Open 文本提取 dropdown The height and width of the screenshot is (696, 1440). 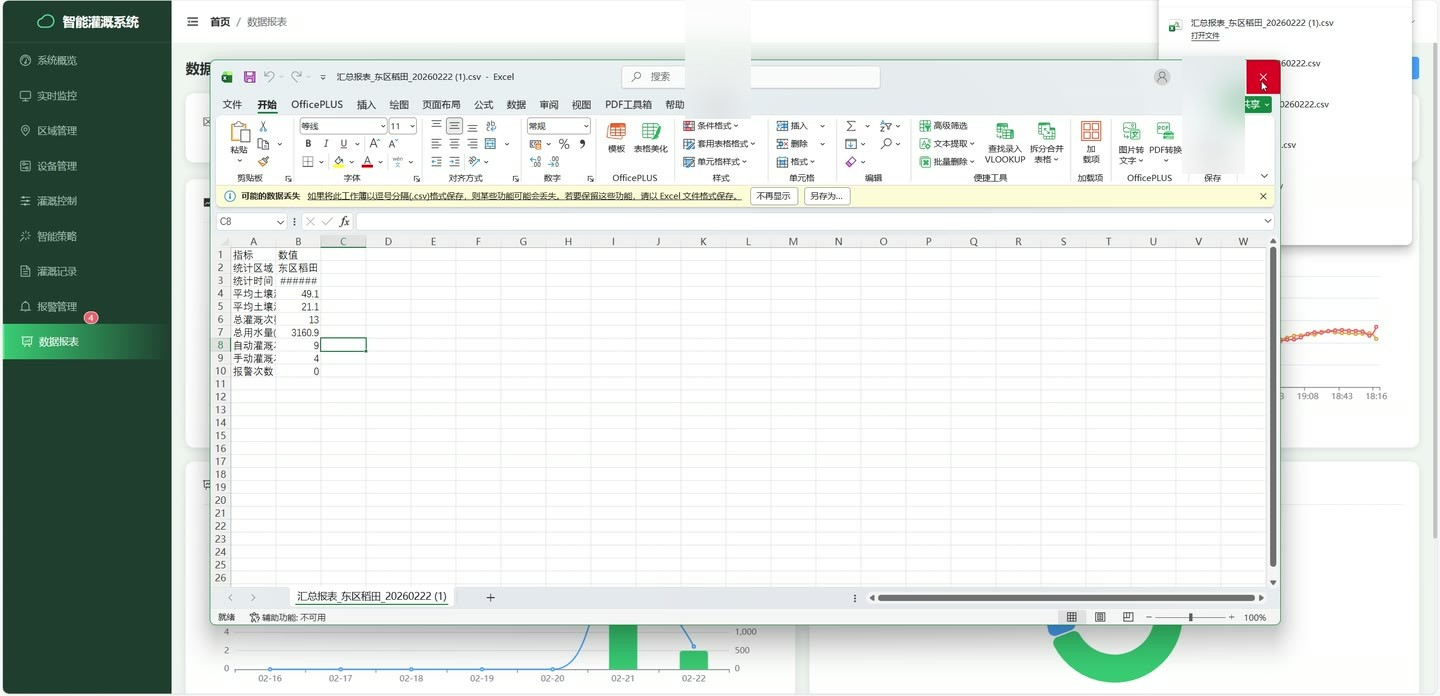tap(947, 144)
